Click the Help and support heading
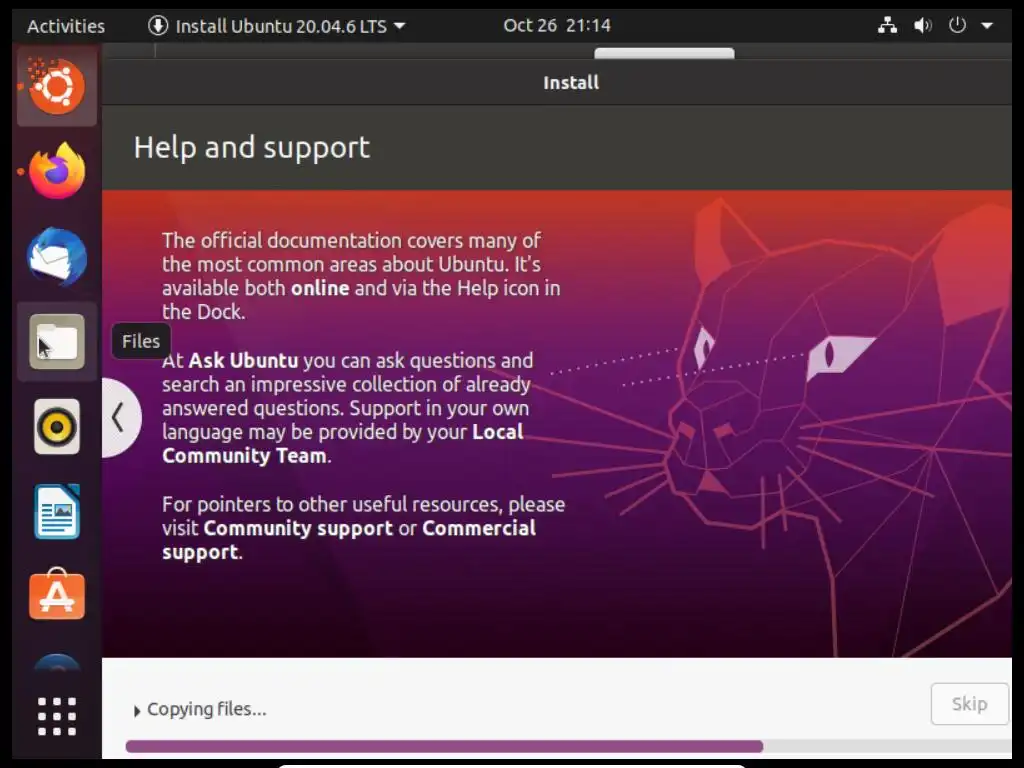This screenshot has height=768, width=1024. click(x=251, y=148)
